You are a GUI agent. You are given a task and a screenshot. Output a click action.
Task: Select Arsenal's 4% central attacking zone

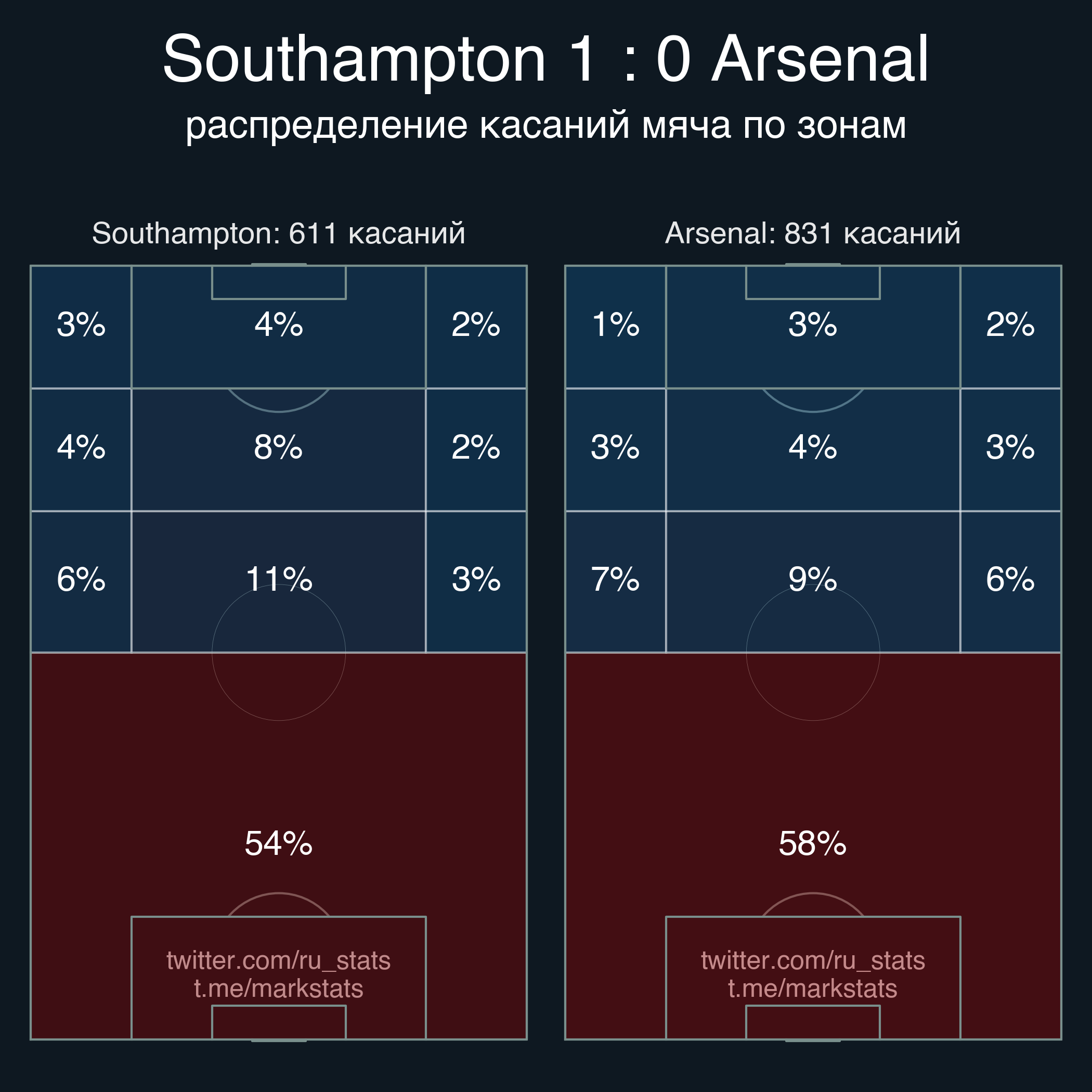point(813,450)
